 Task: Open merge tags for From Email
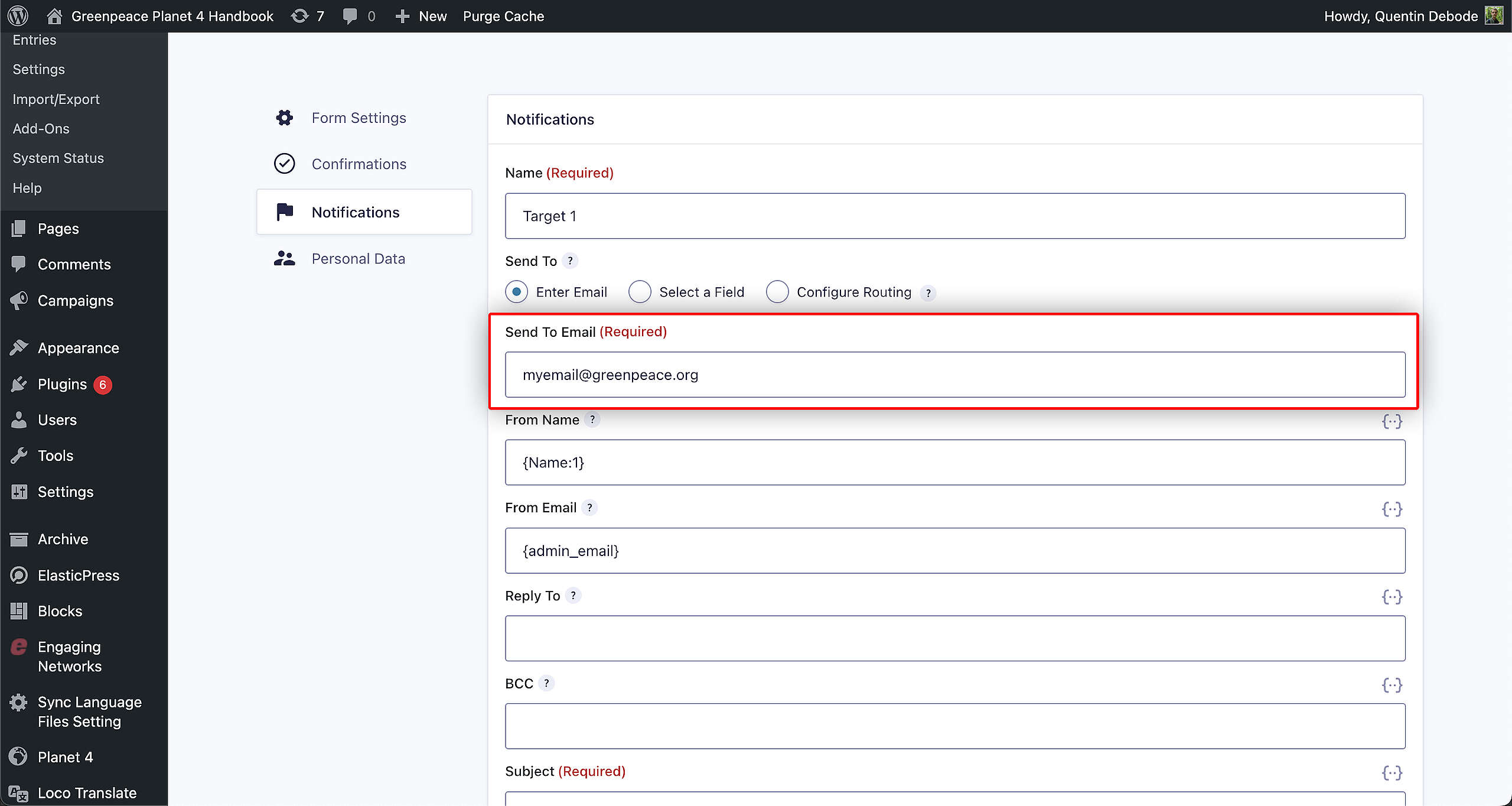(1392, 509)
